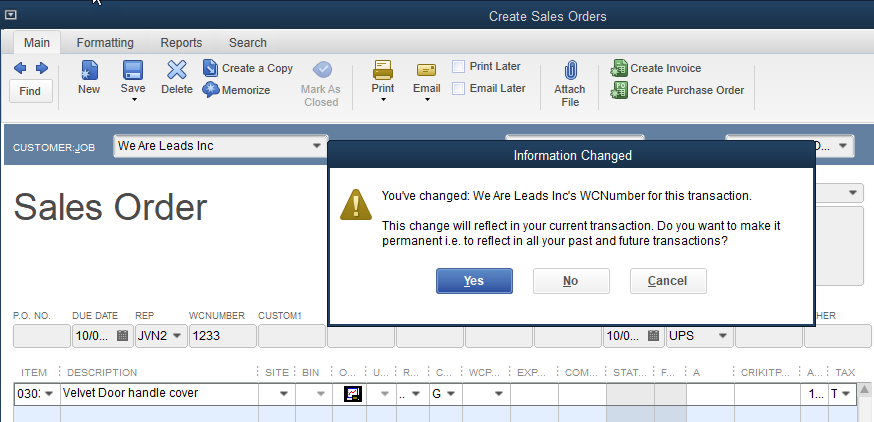Click the Save icon in toolbar
874x422 pixels.
[x=133, y=71]
